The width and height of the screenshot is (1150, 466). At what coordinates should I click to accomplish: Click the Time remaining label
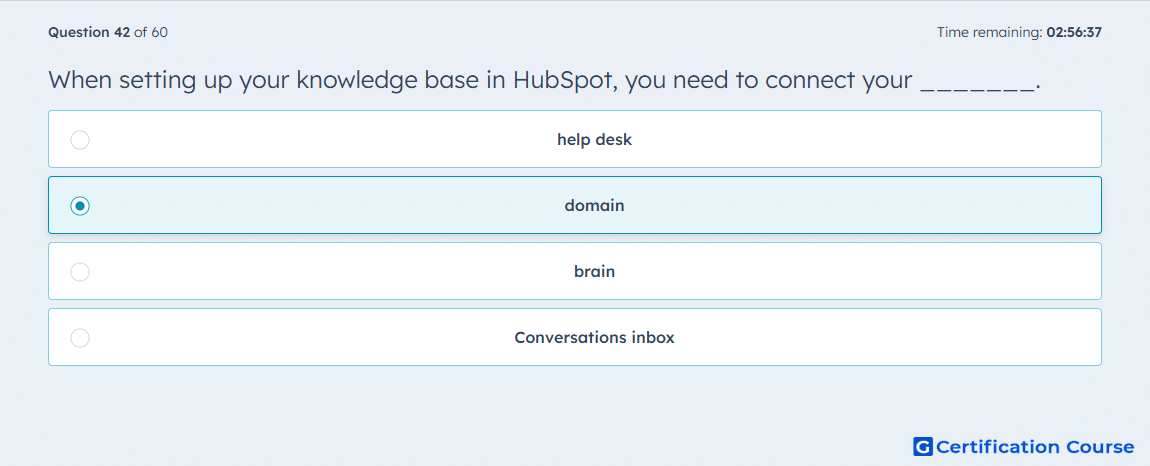click(x=990, y=32)
